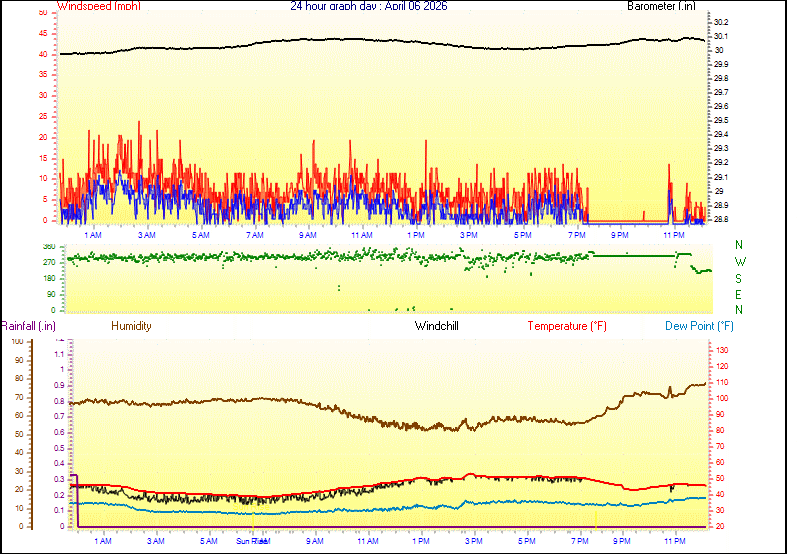Click the Windspeed (mph) axis label
Viewport: 798px width, 554px height.
(99, 6)
